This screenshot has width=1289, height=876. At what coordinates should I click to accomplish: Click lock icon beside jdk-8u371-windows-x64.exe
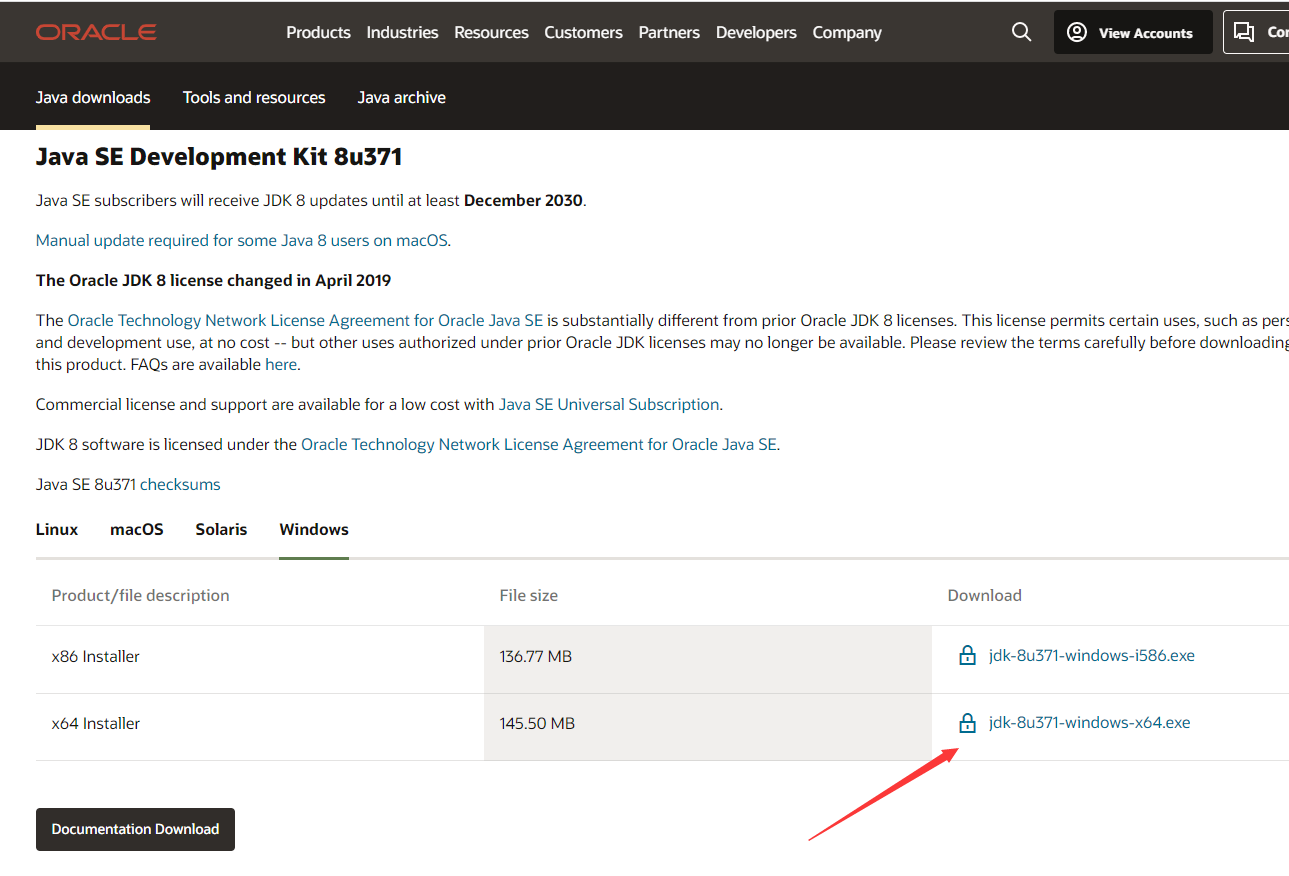[x=967, y=723]
